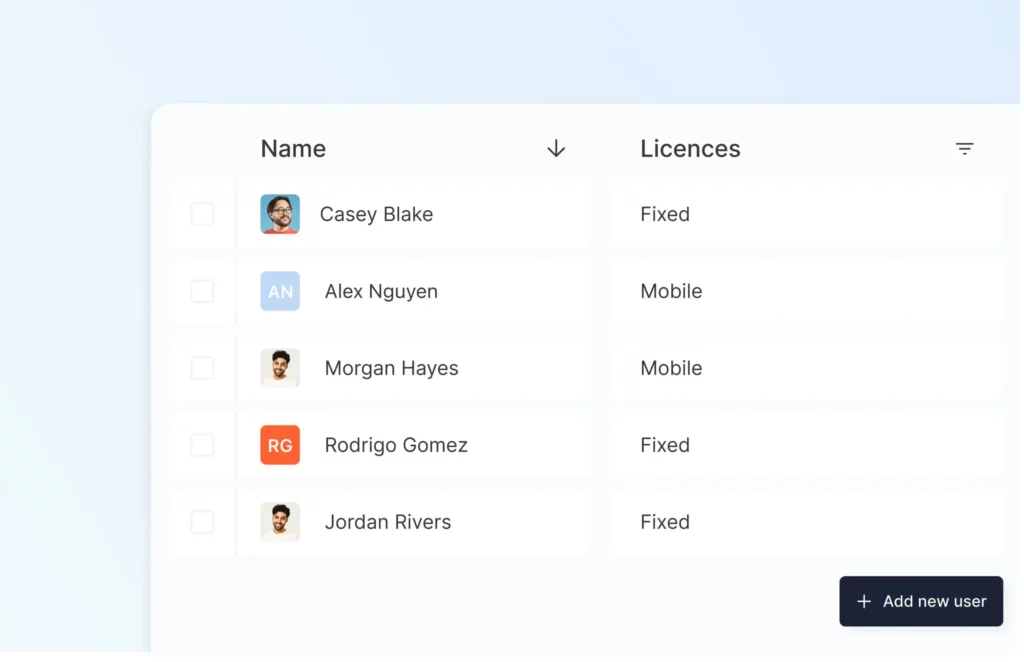The height and width of the screenshot is (662, 1024).
Task: Check the box next to Morgan Hayes
Action: point(202,368)
